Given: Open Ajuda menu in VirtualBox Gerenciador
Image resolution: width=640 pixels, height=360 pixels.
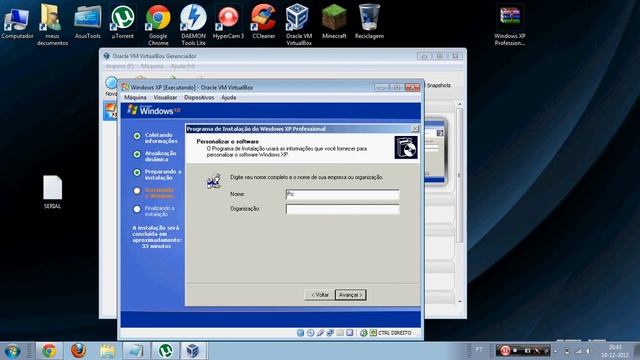Looking at the screenshot, I should 182,66.
